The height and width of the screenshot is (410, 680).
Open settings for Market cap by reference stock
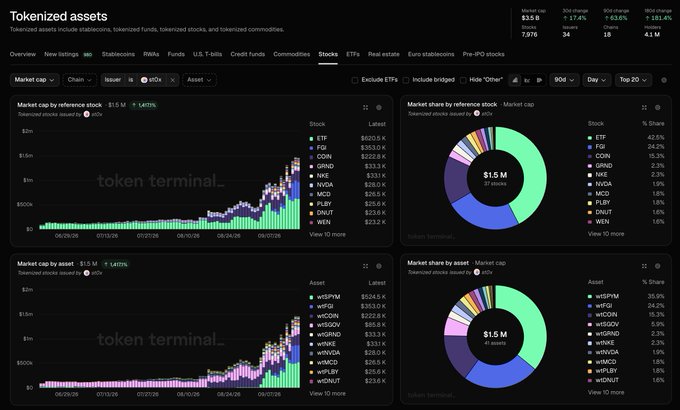coord(379,108)
